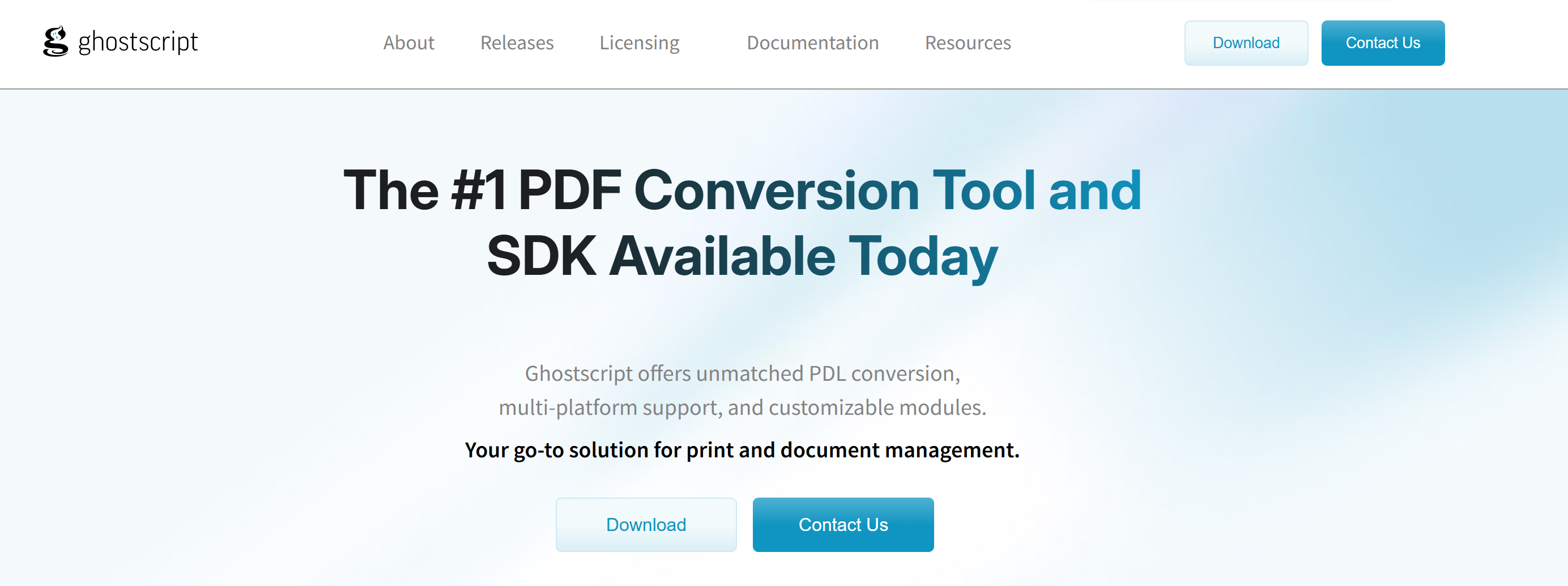Viewport: 1568px width, 586px height.
Task: Click the headline "The #1 PDF Conversion Tool and"
Action: click(x=743, y=190)
